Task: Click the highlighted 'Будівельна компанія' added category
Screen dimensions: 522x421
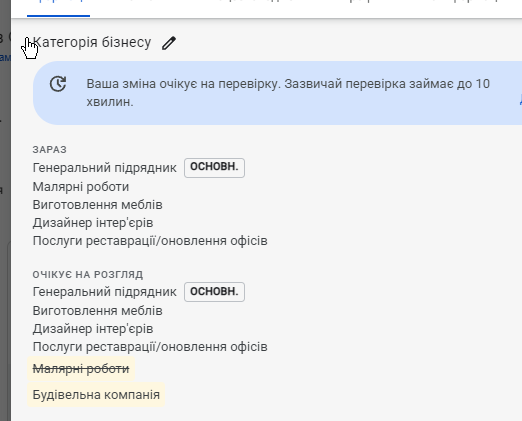Action: pyautogui.click(x=96, y=395)
